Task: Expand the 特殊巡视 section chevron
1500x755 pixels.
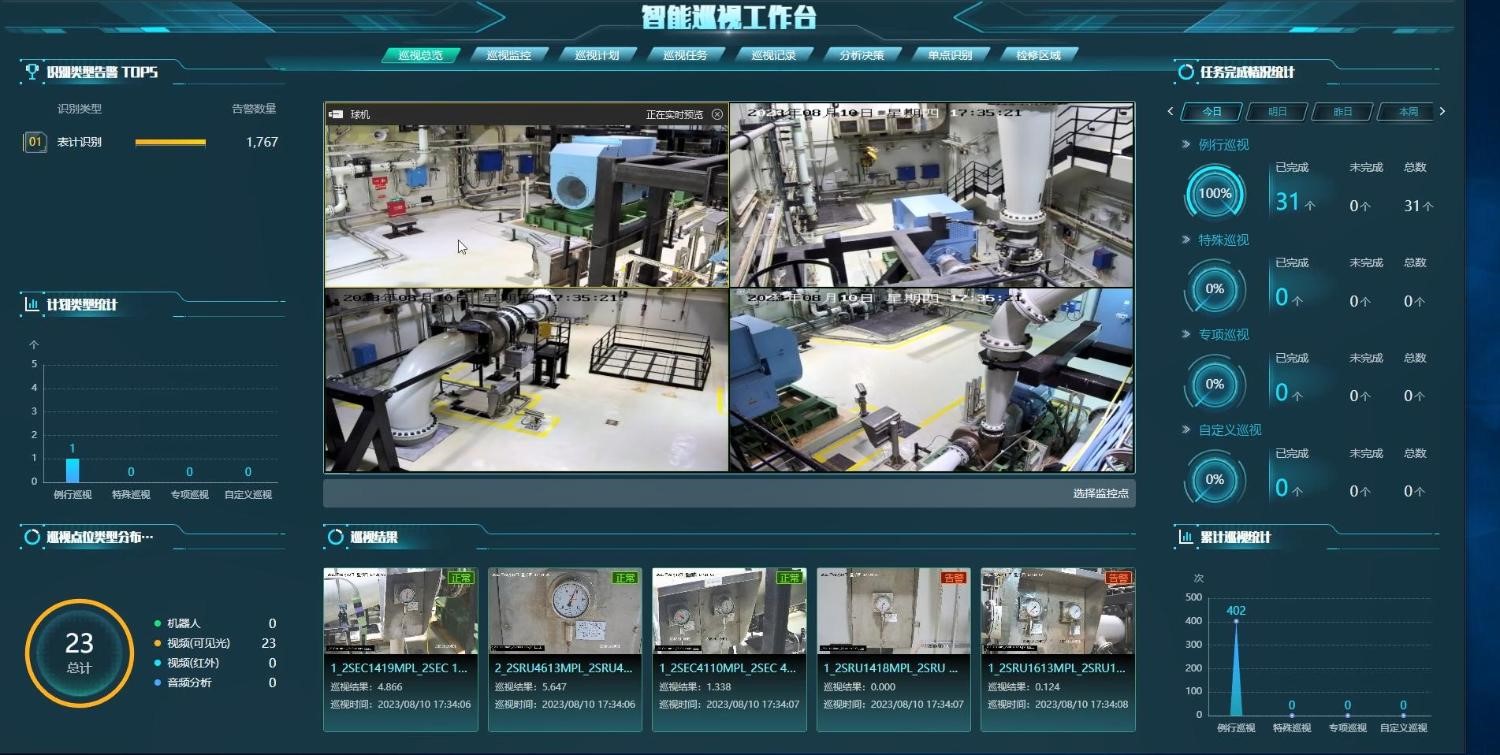Action: coord(1186,240)
